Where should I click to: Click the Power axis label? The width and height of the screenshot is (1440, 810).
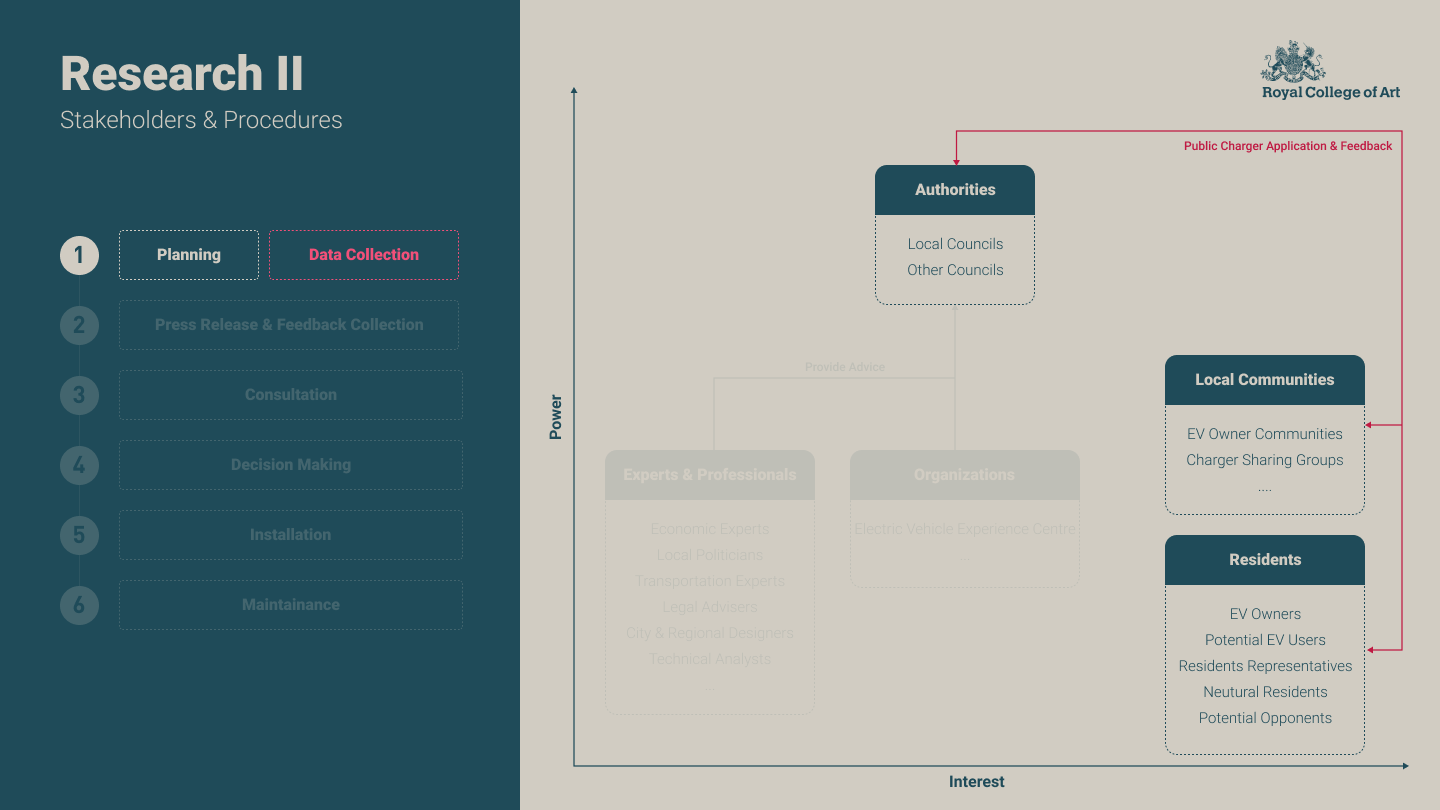[x=556, y=417]
